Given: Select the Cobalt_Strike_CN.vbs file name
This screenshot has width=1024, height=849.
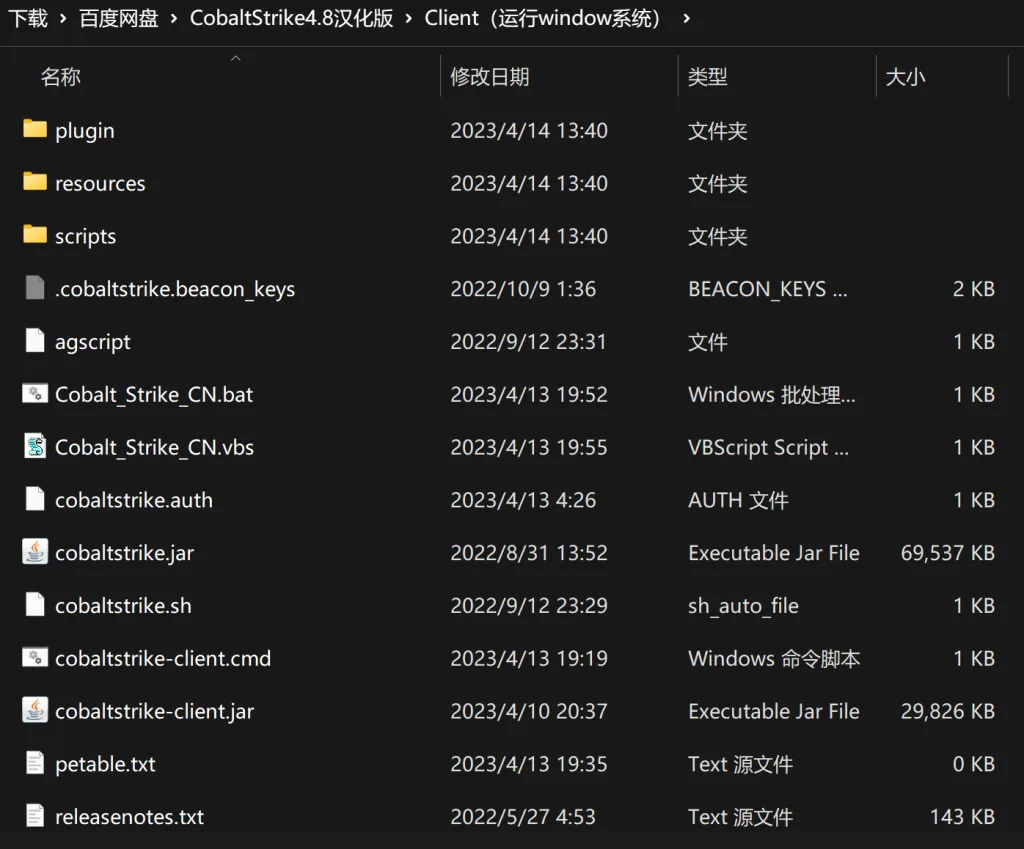Looking at the screenshot, I should [155, 447].
